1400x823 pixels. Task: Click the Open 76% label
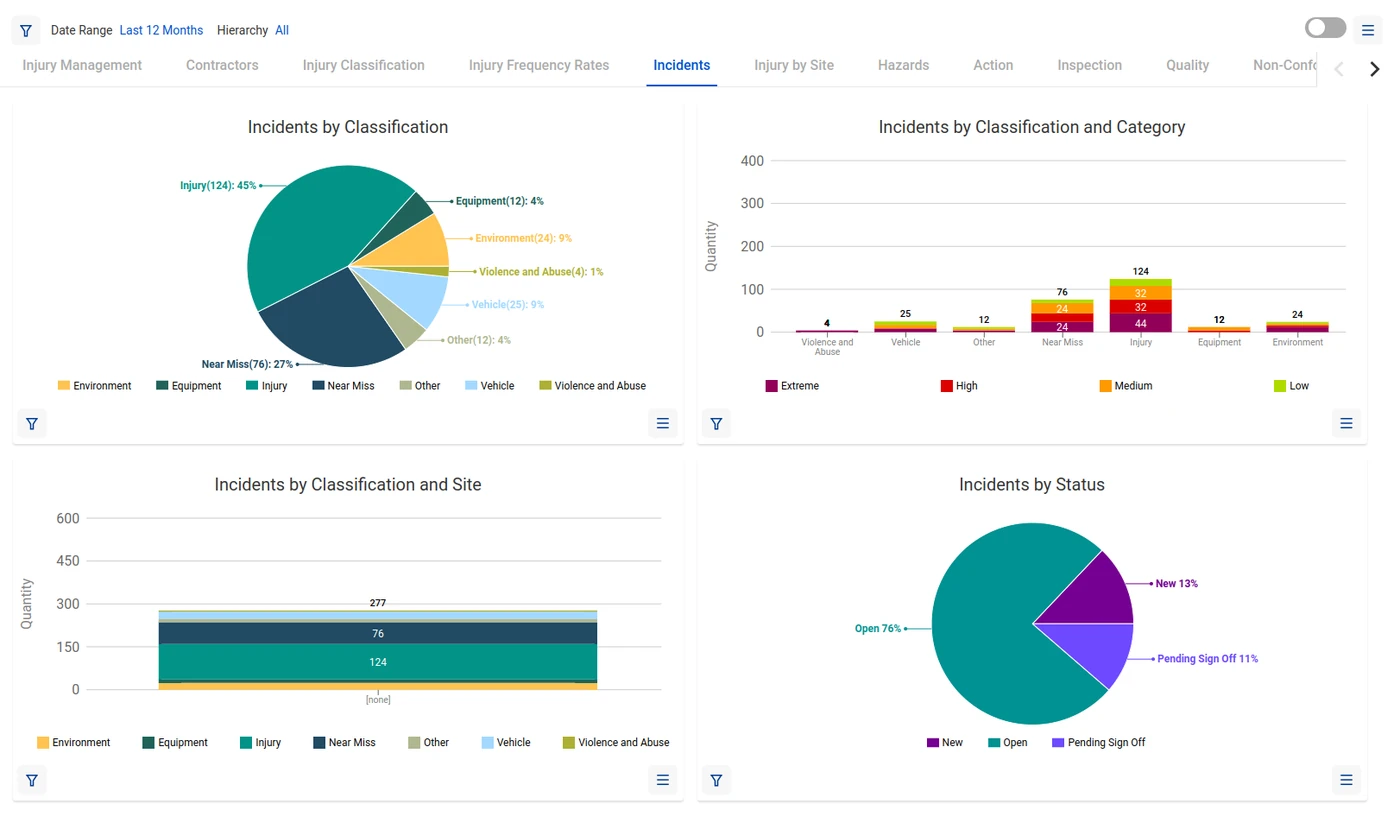[x=878, y=629]
